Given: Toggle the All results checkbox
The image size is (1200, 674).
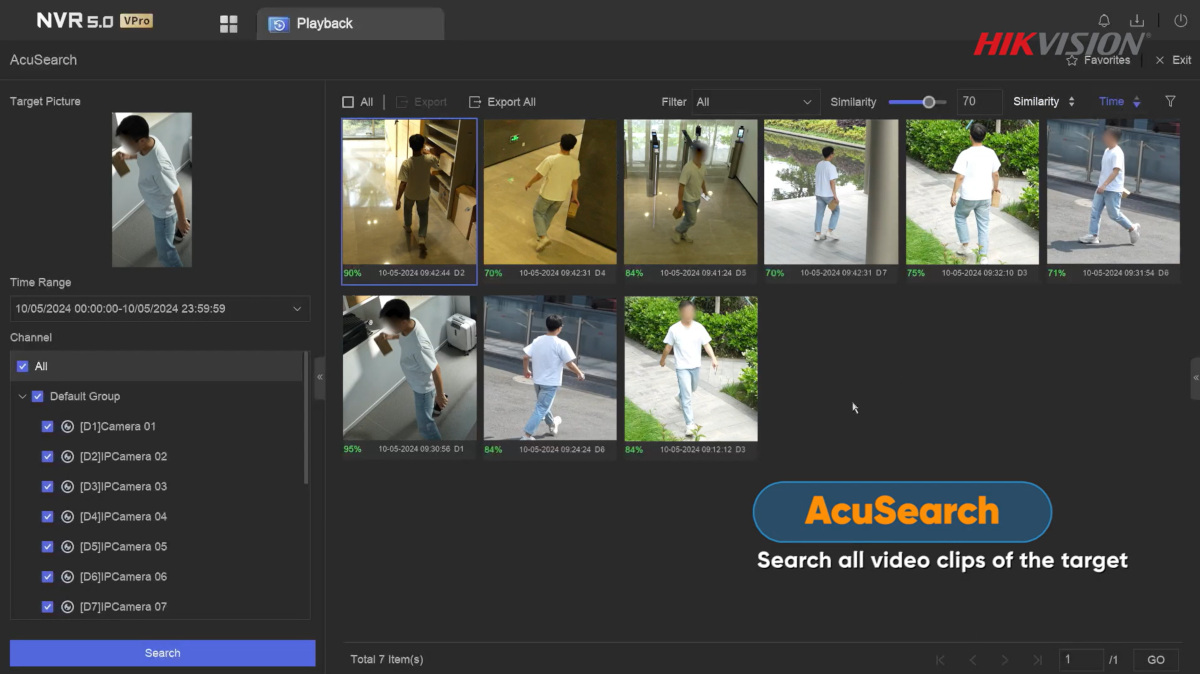Looking at the screenshot, I should pos(348,102).
